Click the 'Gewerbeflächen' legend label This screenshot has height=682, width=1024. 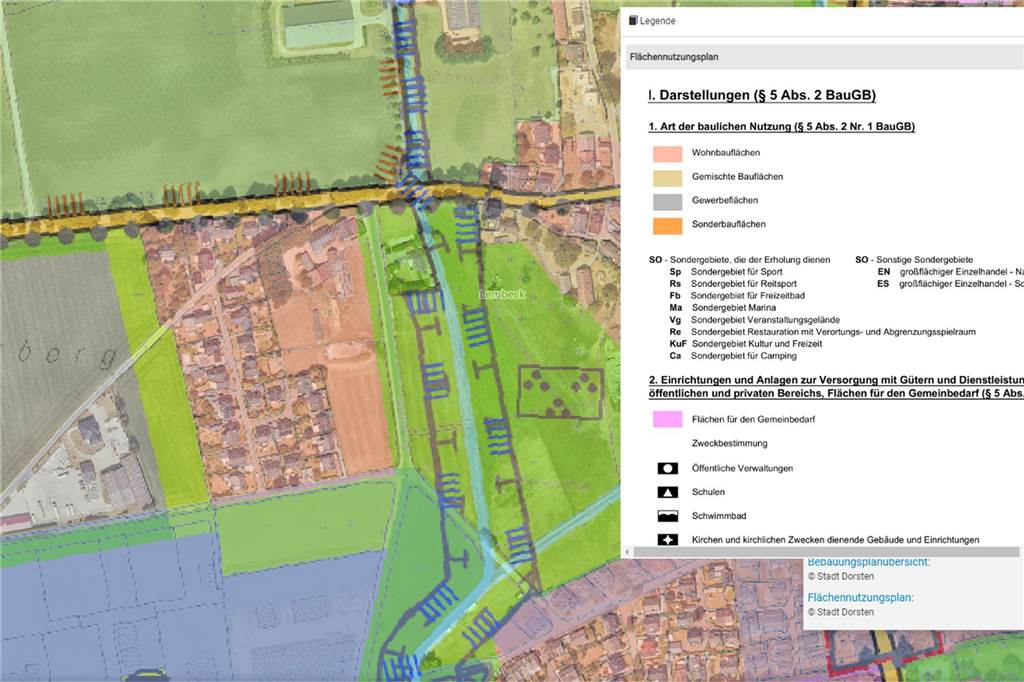coord(725,200)
